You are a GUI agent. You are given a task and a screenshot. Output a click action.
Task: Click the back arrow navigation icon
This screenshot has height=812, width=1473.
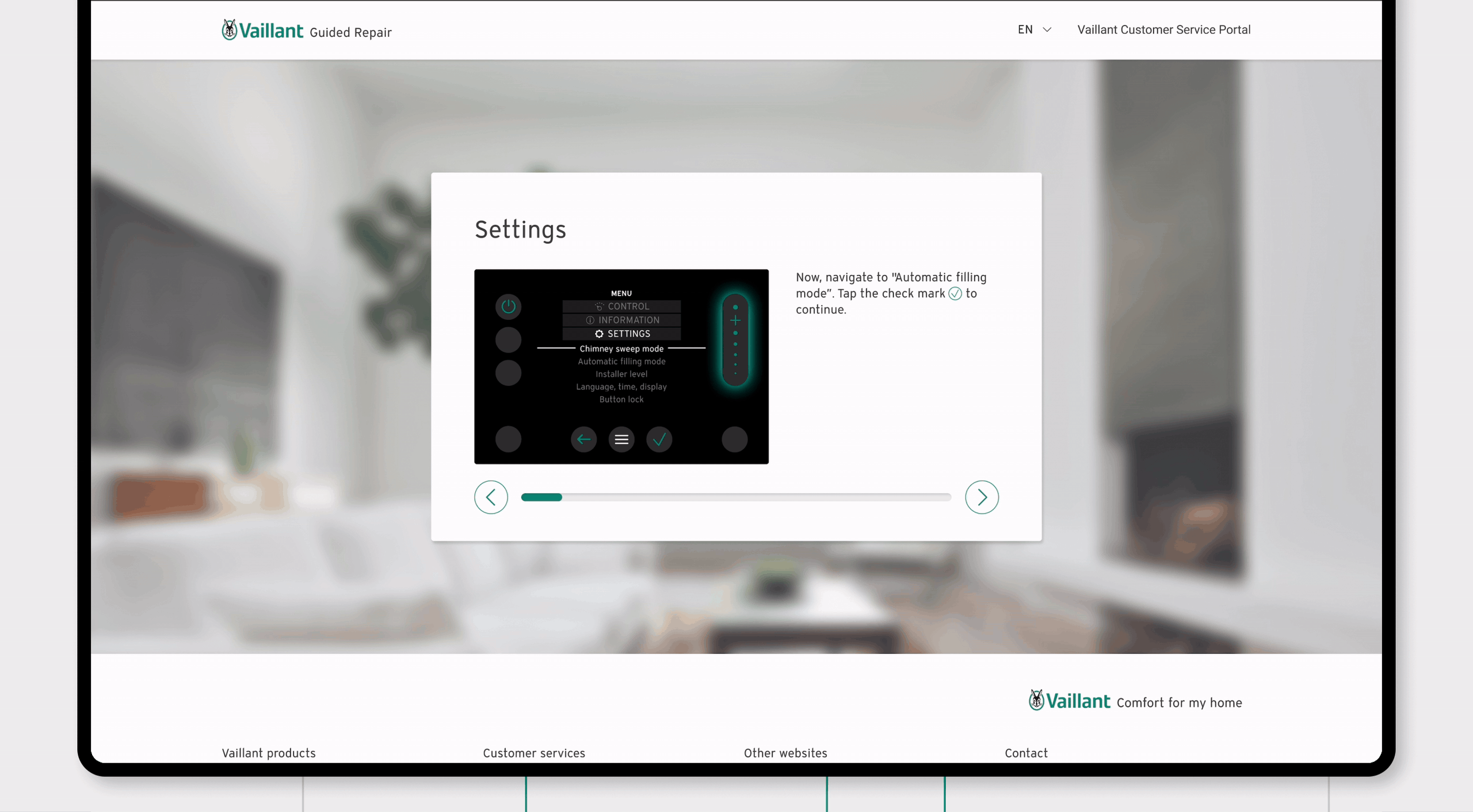point(490,497)
